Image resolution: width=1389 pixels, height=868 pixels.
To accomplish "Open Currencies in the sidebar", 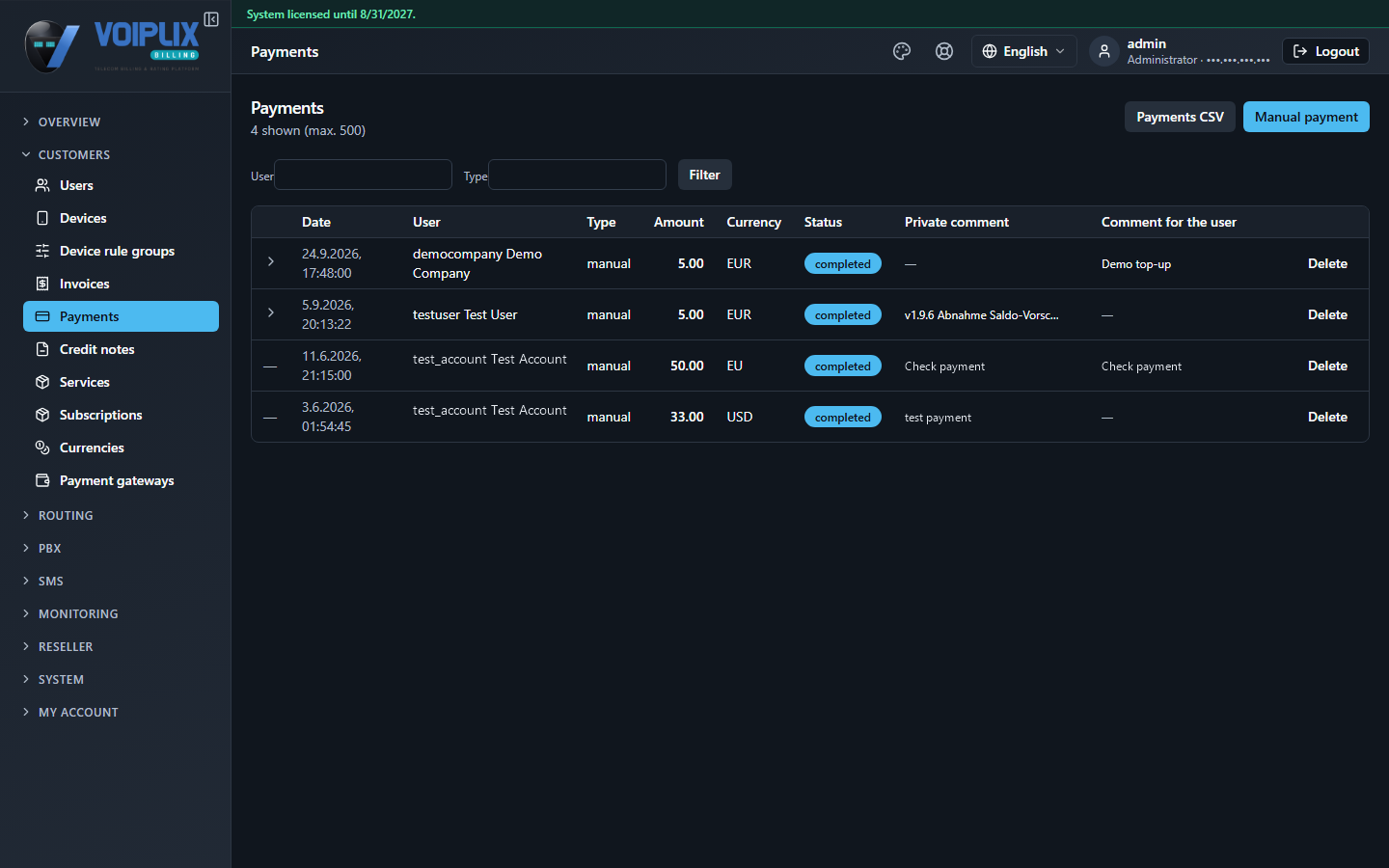I will pos(121,448).
